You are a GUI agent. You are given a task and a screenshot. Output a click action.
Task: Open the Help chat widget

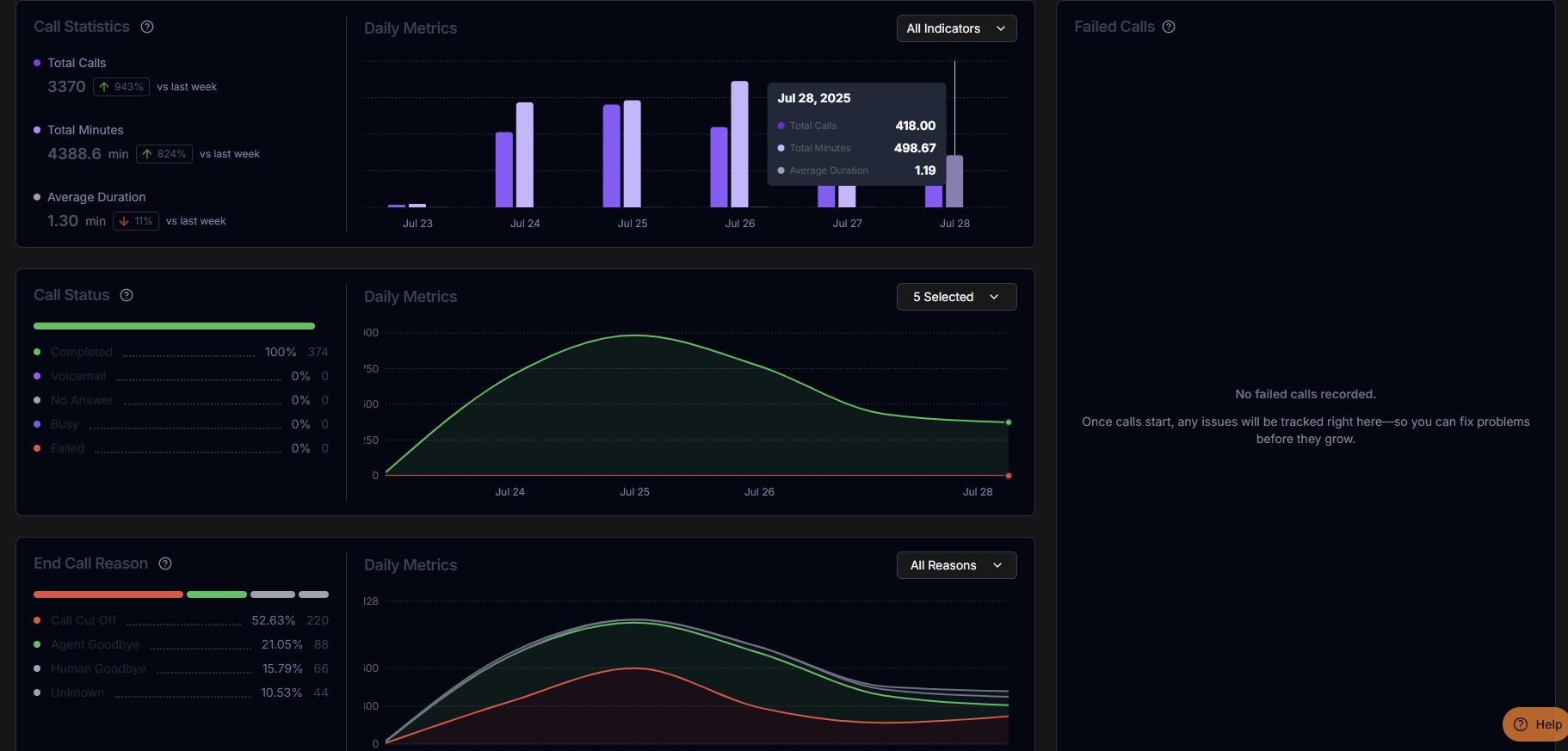[1538, 724]
